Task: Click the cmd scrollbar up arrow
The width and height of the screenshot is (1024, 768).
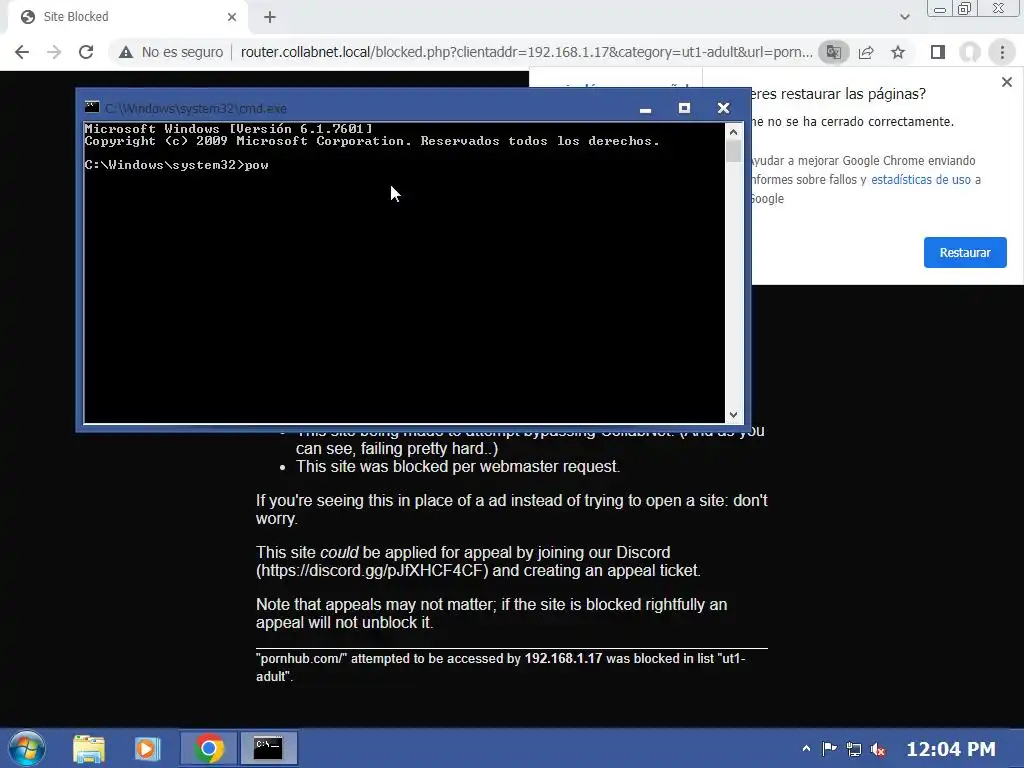Action: [733, 132]
